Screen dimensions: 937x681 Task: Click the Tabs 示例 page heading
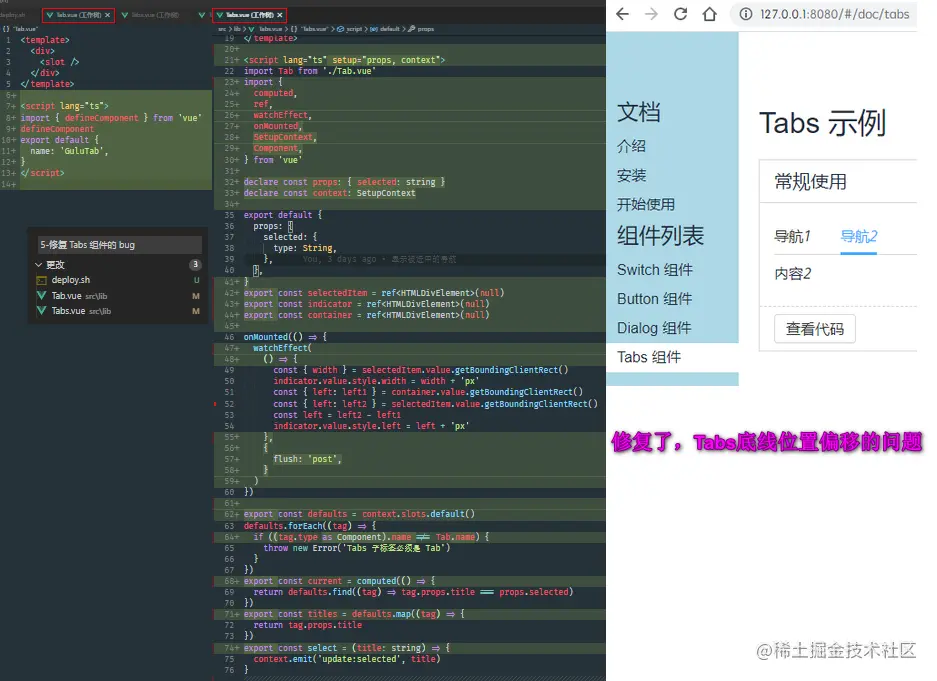pos(822,124)
